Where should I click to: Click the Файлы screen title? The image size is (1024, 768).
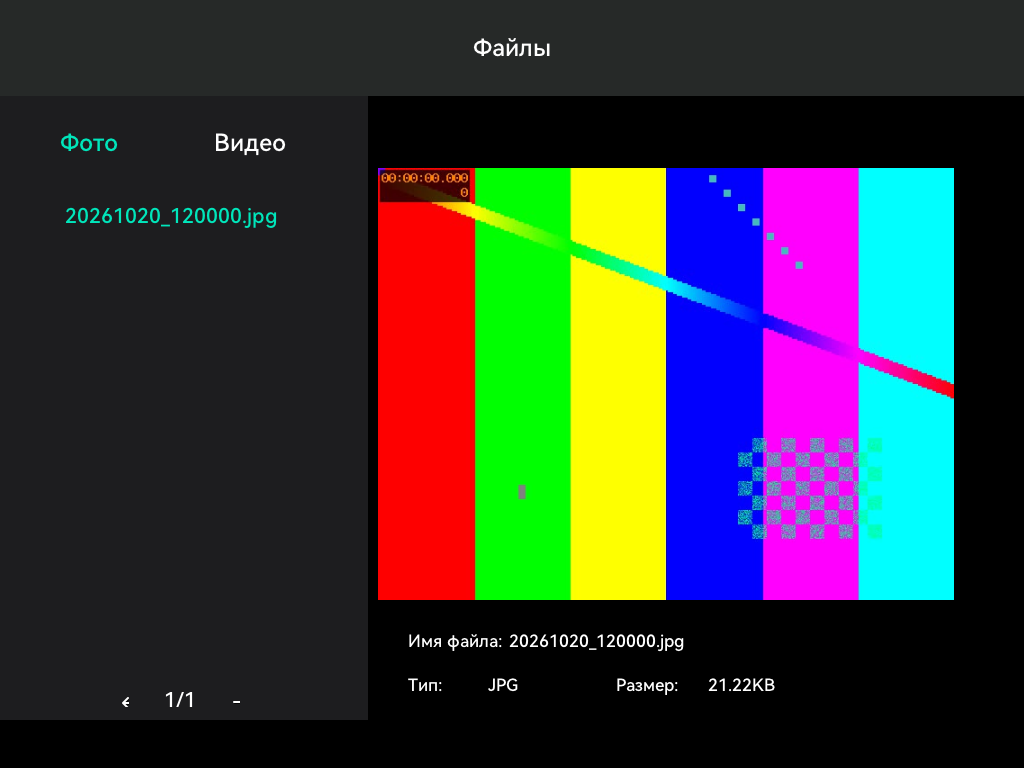(x=512, y=48)
